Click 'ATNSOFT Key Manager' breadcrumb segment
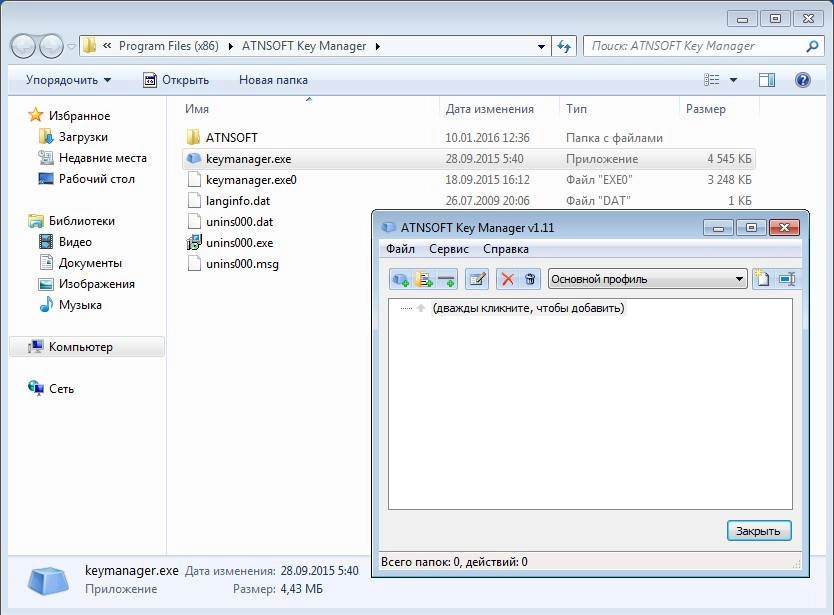 [x=304, y=46]
